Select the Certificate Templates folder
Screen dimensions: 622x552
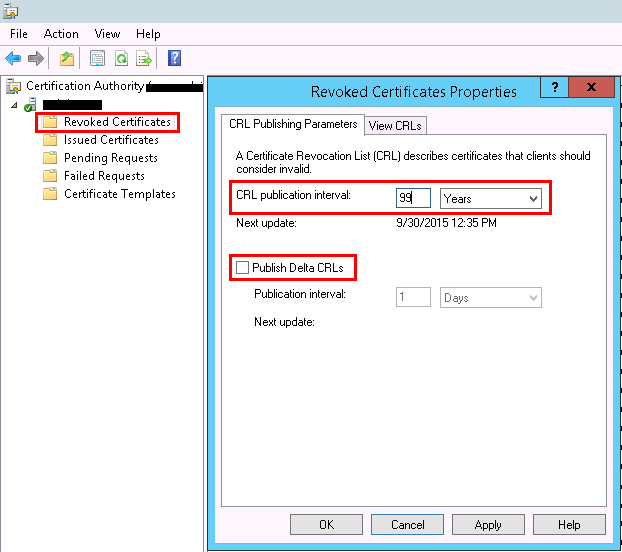119,194
